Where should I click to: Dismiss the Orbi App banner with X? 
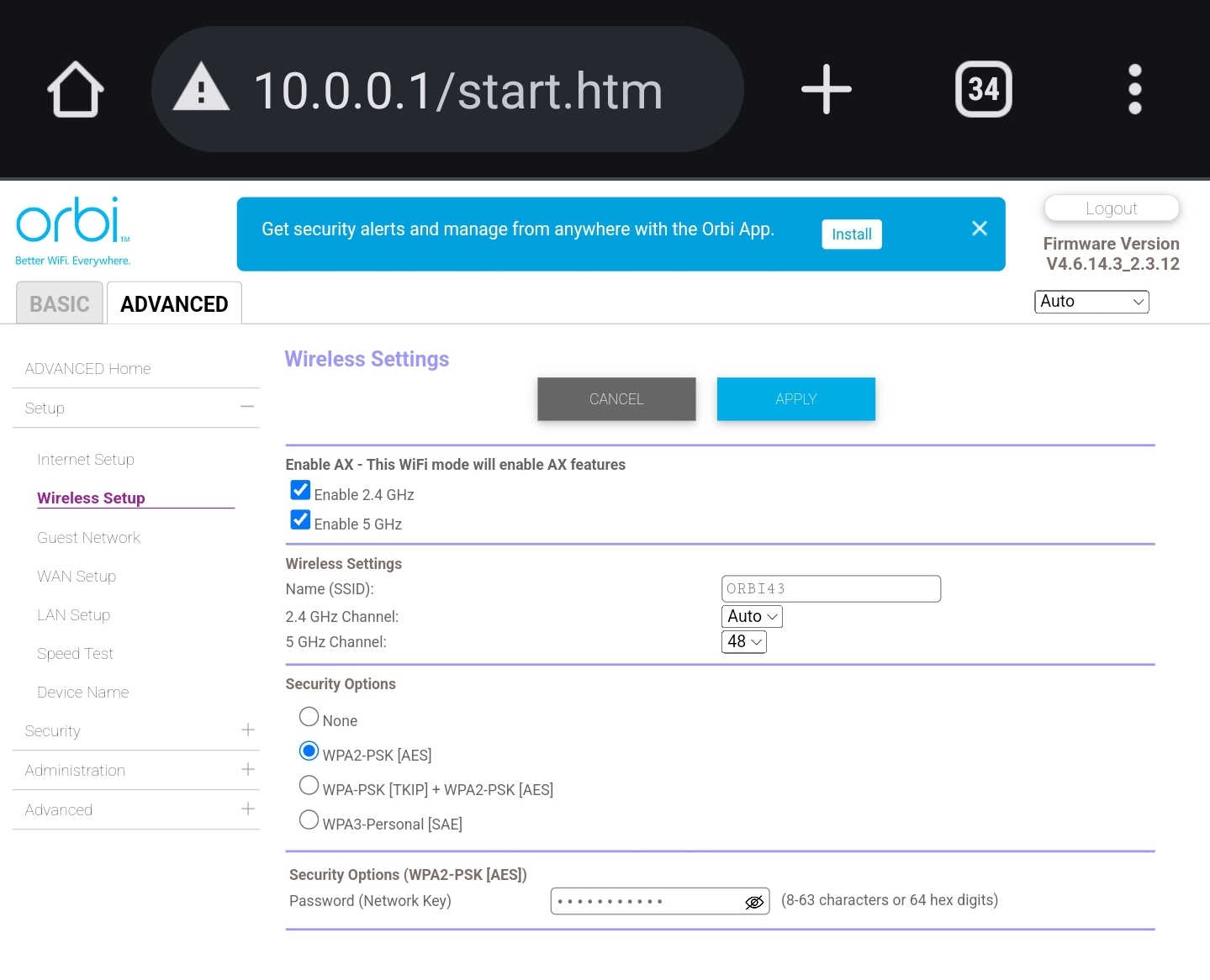(979, 229)
